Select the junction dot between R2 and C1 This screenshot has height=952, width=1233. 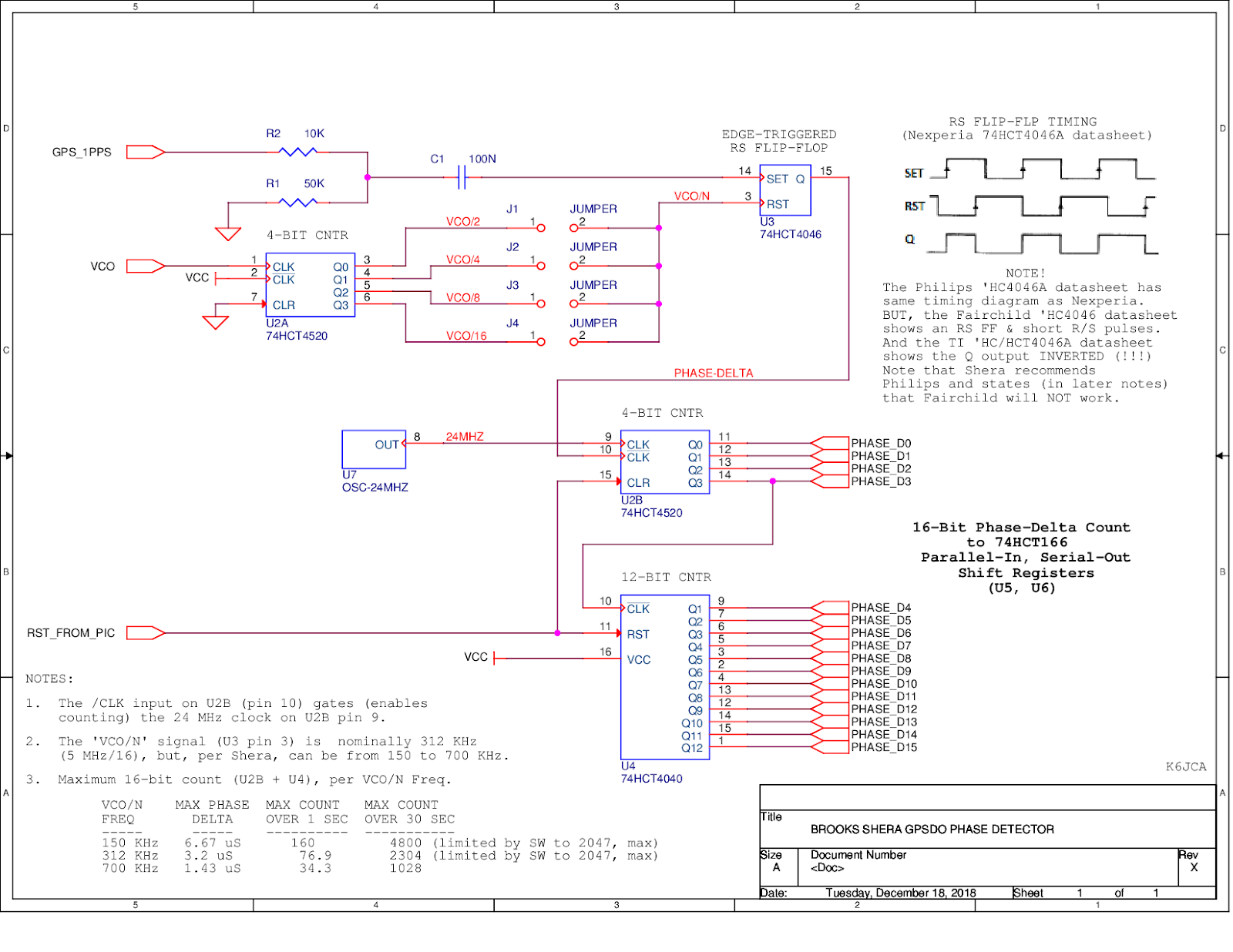[x=368, y=177]
